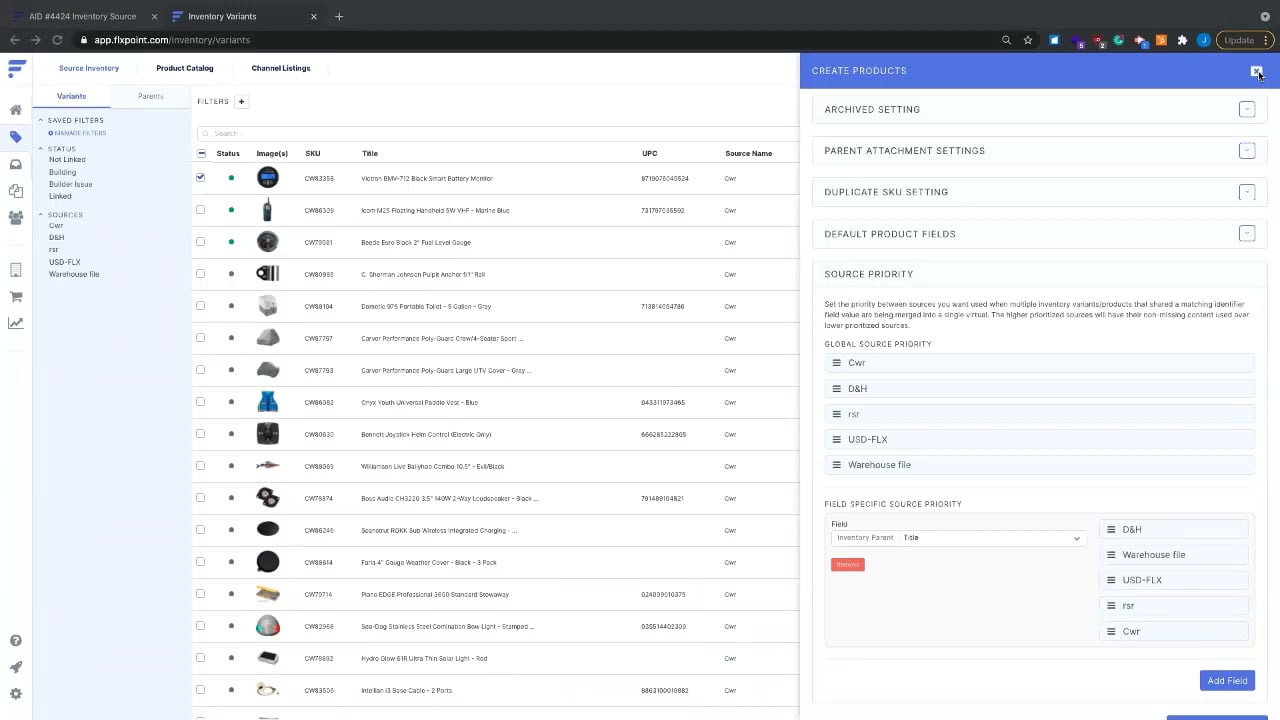Check the Dometic 975 Portable Toilet checkbox
Viewport: 1280px width, 720px height.
(x=201, y=306)
